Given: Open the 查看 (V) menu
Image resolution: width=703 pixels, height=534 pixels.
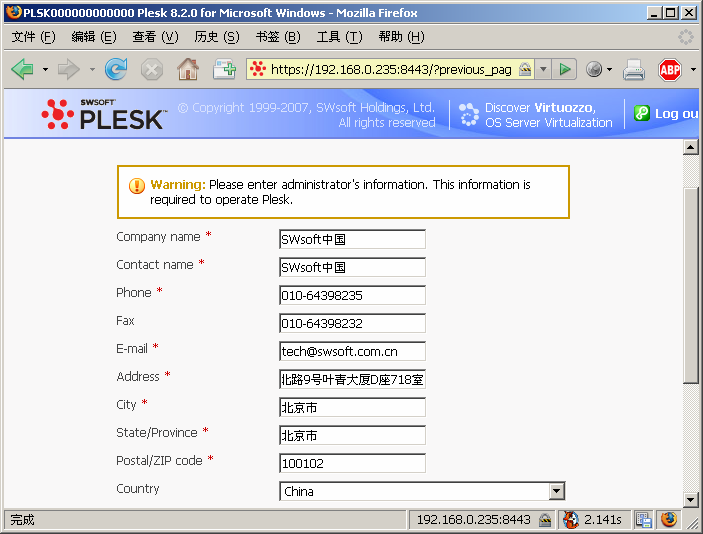Looking at the screenshot, I should (155, 37).
